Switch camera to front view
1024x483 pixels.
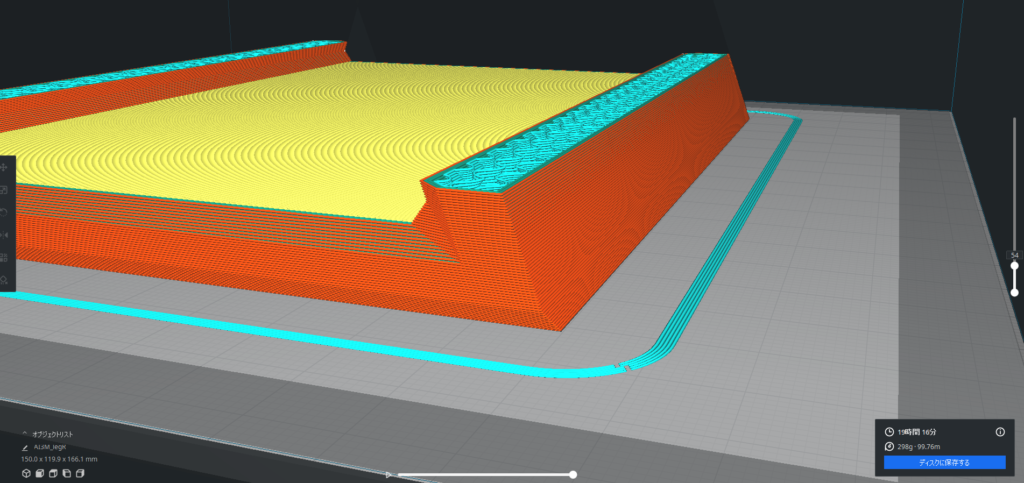(40, 472)
